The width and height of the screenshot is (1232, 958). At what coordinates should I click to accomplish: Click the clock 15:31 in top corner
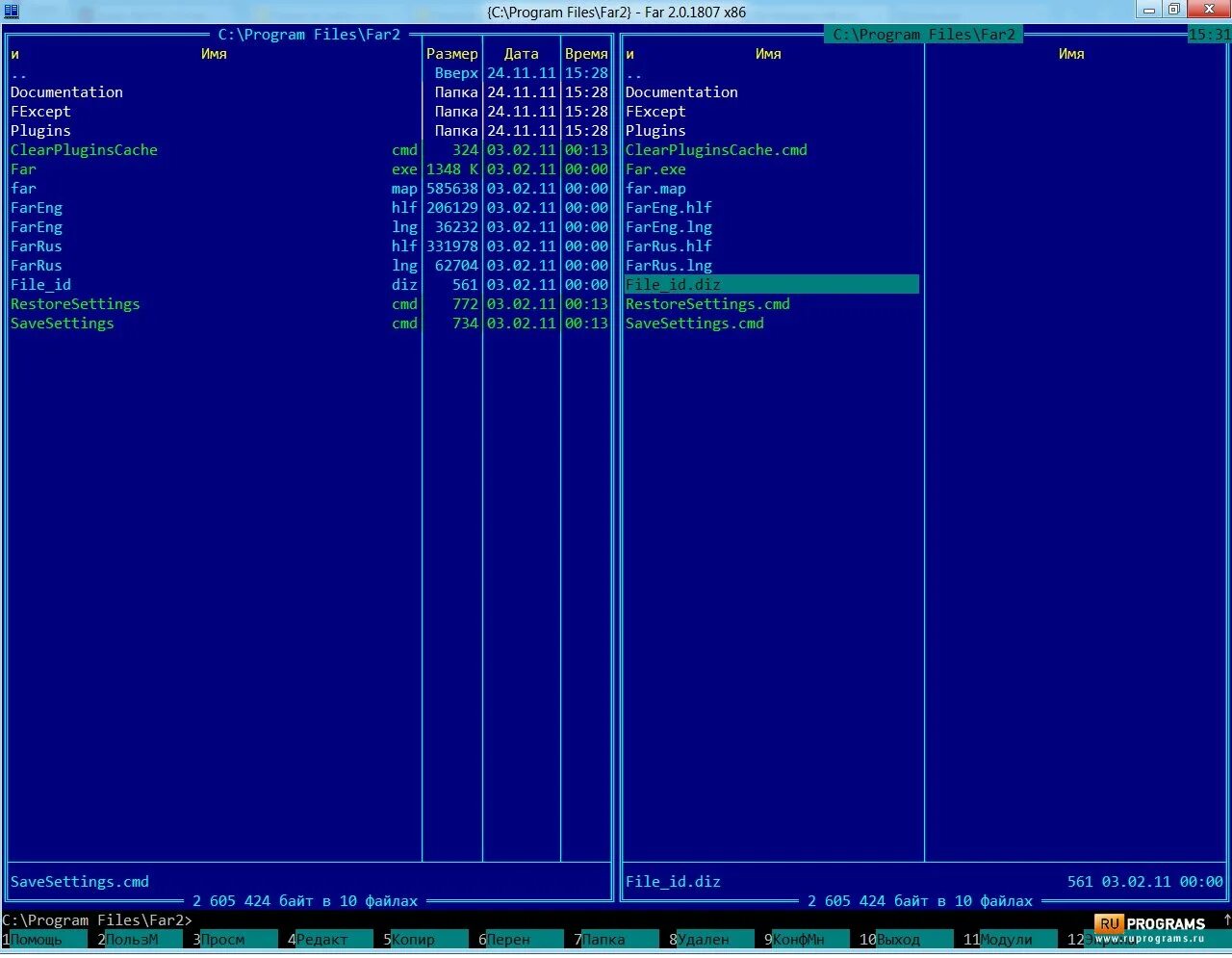[x=1210, y=35]
